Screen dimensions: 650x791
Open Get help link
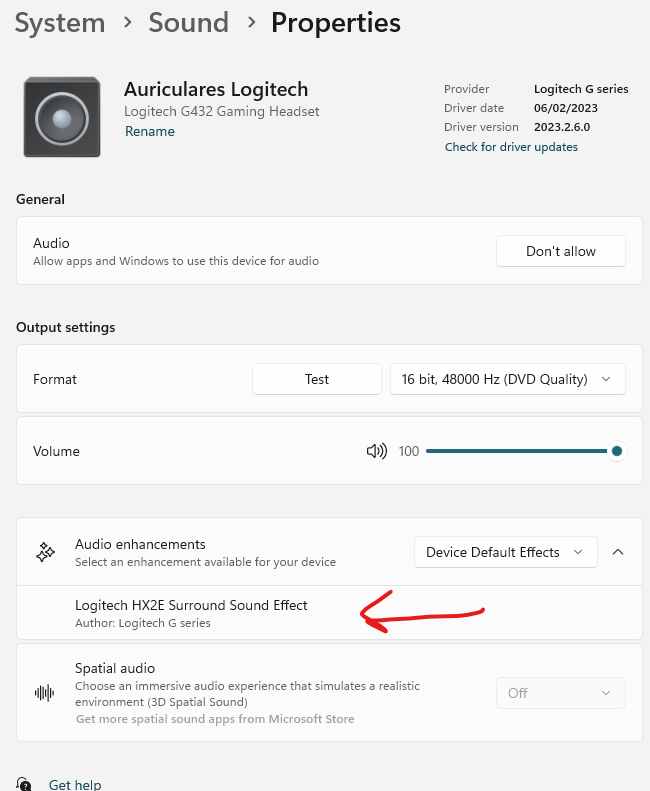pos(75,784)
